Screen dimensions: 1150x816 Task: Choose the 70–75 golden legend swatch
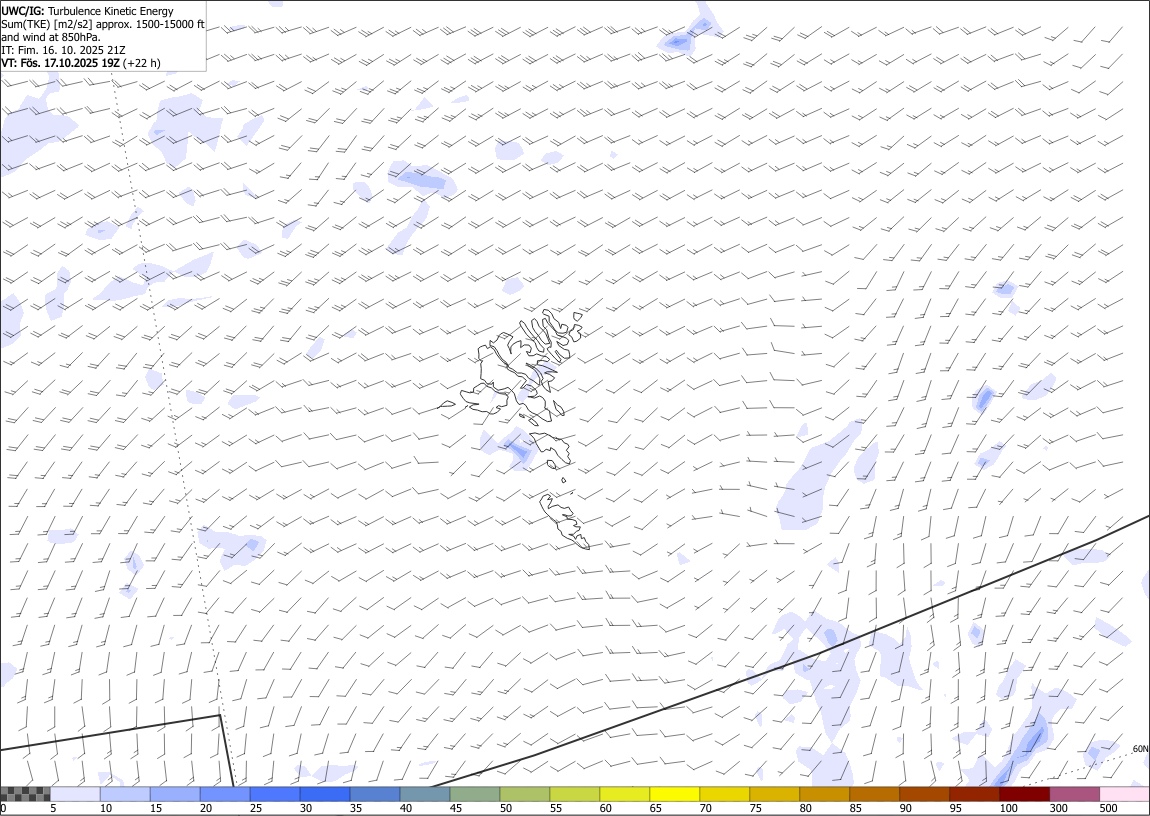725,794
